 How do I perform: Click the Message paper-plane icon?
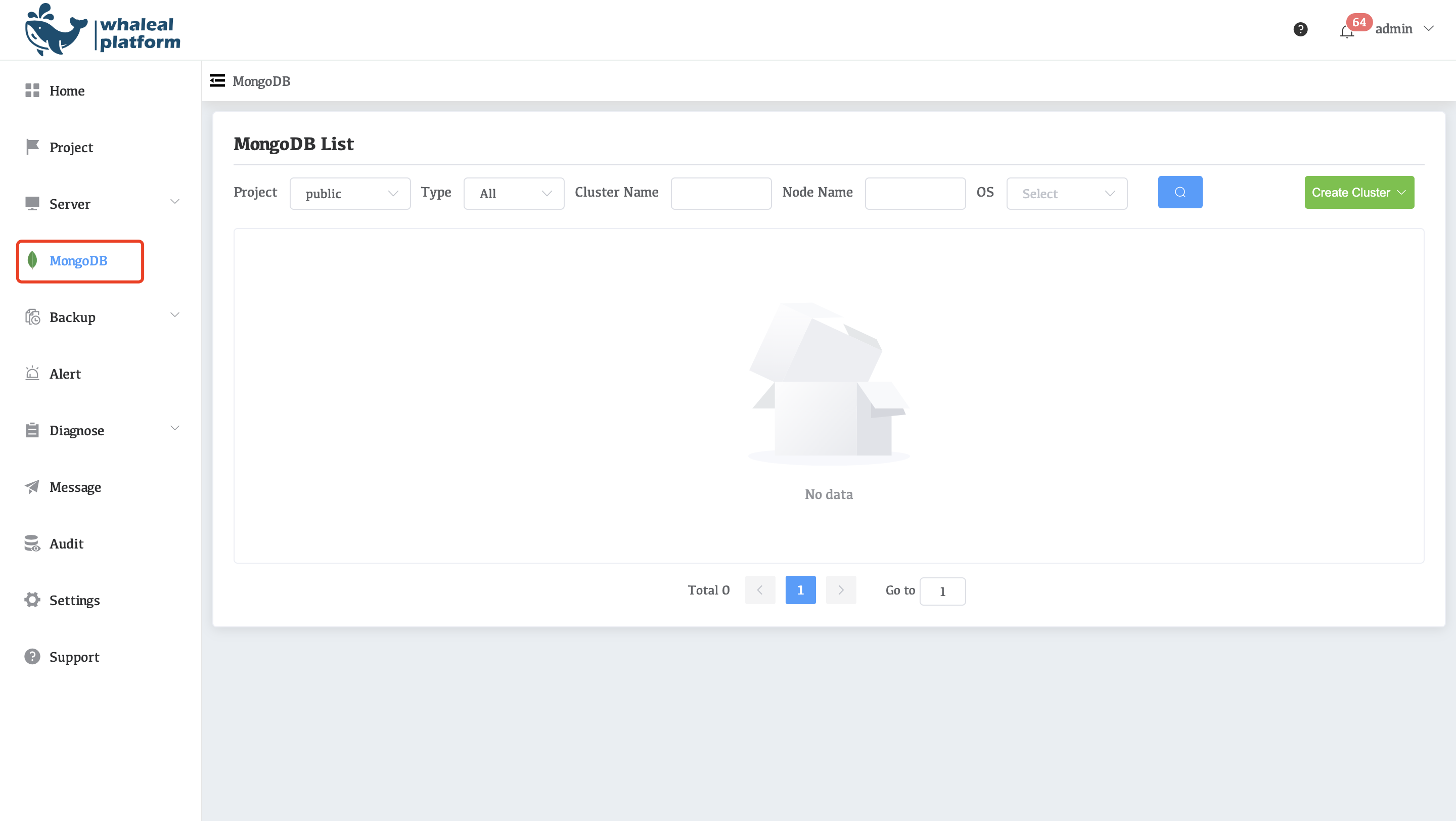[32, 486]
